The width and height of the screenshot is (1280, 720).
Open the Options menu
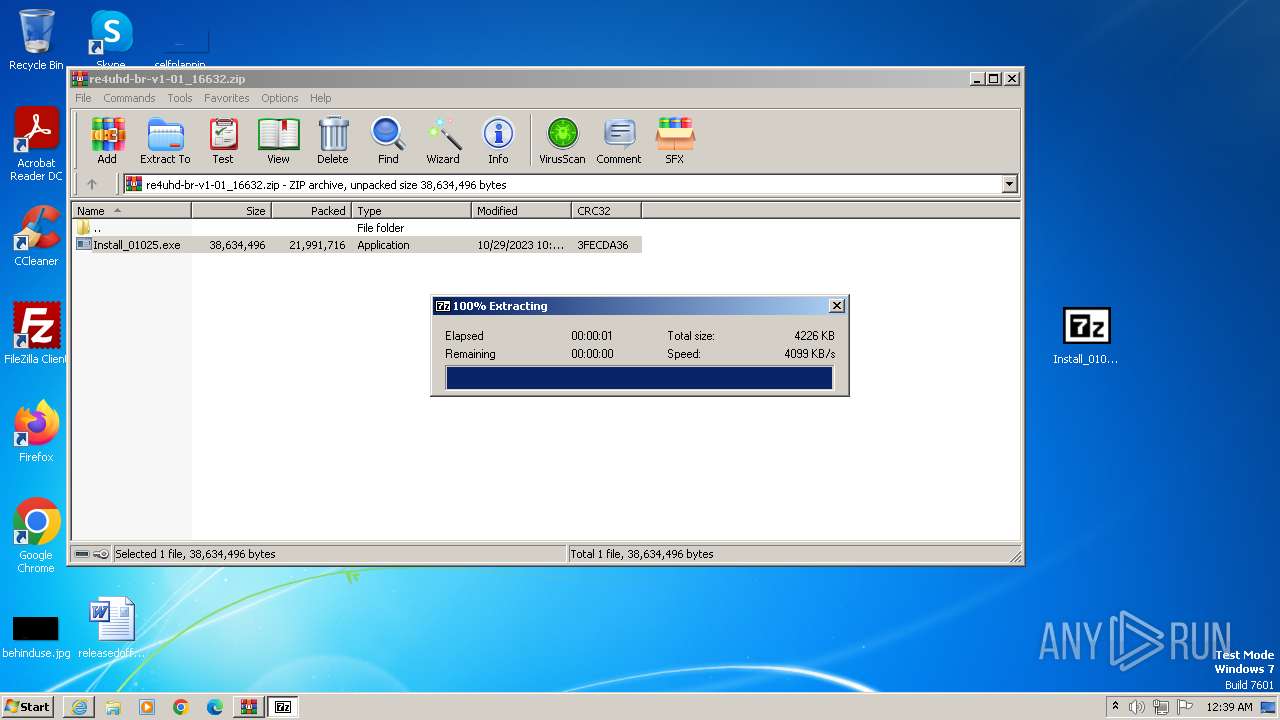[x=280, y=98]
